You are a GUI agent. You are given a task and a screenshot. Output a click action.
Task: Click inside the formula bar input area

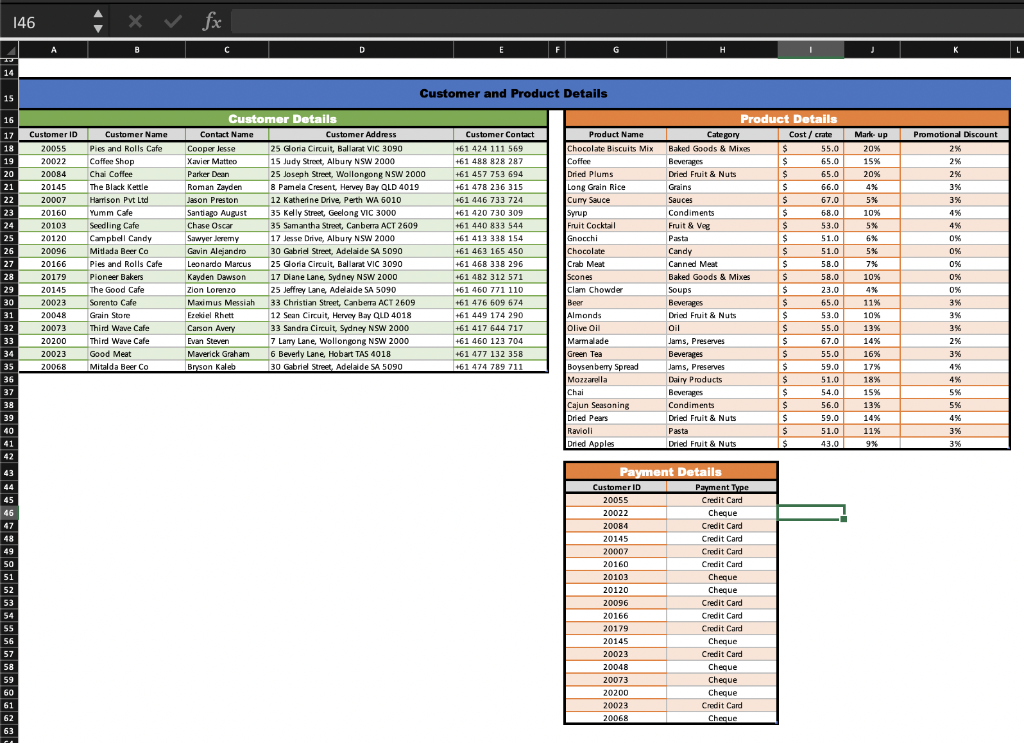click(x=400, y=18)
